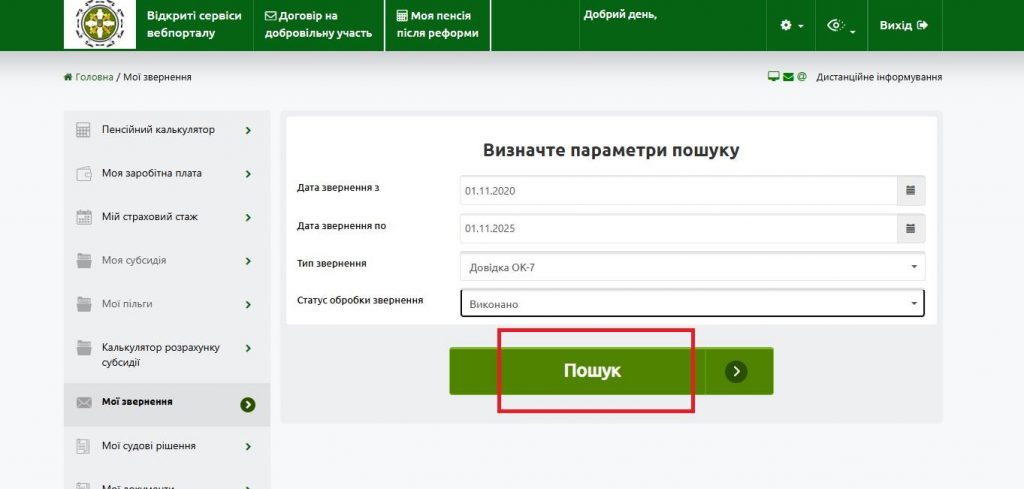Image resolution: width=1024 pixels, height=489 pixels.
Task: Click round arrow icon on Пошук button
Action: point(736,371)
